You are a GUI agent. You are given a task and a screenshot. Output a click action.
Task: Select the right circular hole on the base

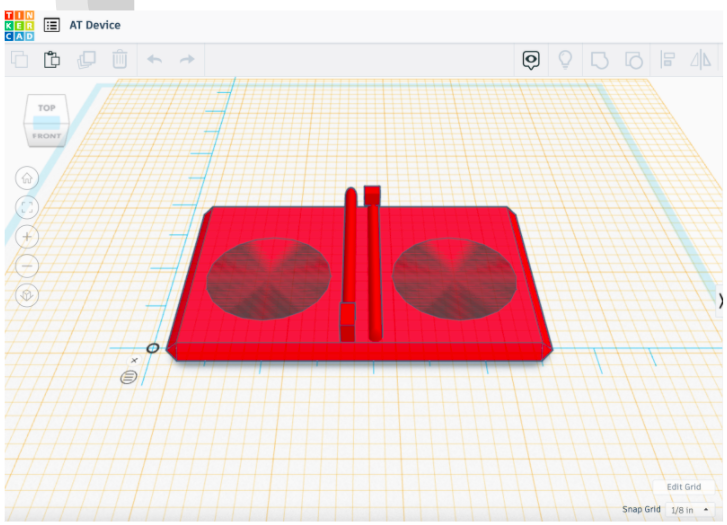(x=454, y=278)
